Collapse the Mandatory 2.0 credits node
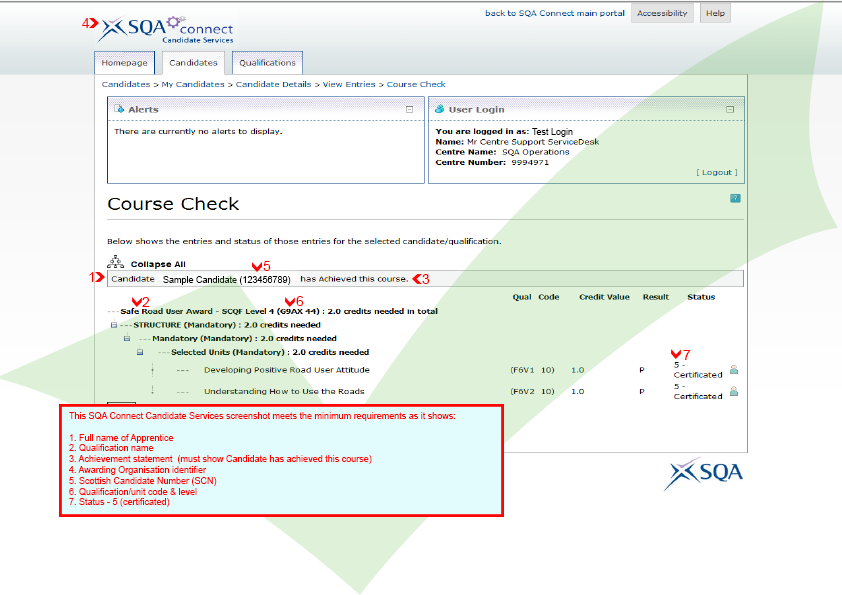The height and width of the screenshot is (595, 842). 127,339
